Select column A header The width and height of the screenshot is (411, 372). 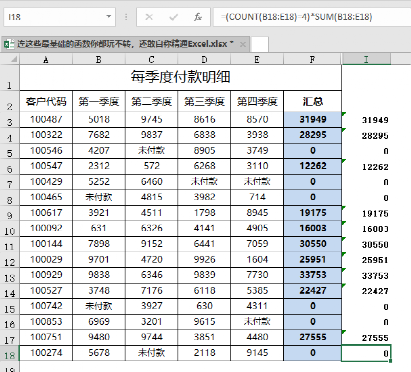(x=46, y=60)
